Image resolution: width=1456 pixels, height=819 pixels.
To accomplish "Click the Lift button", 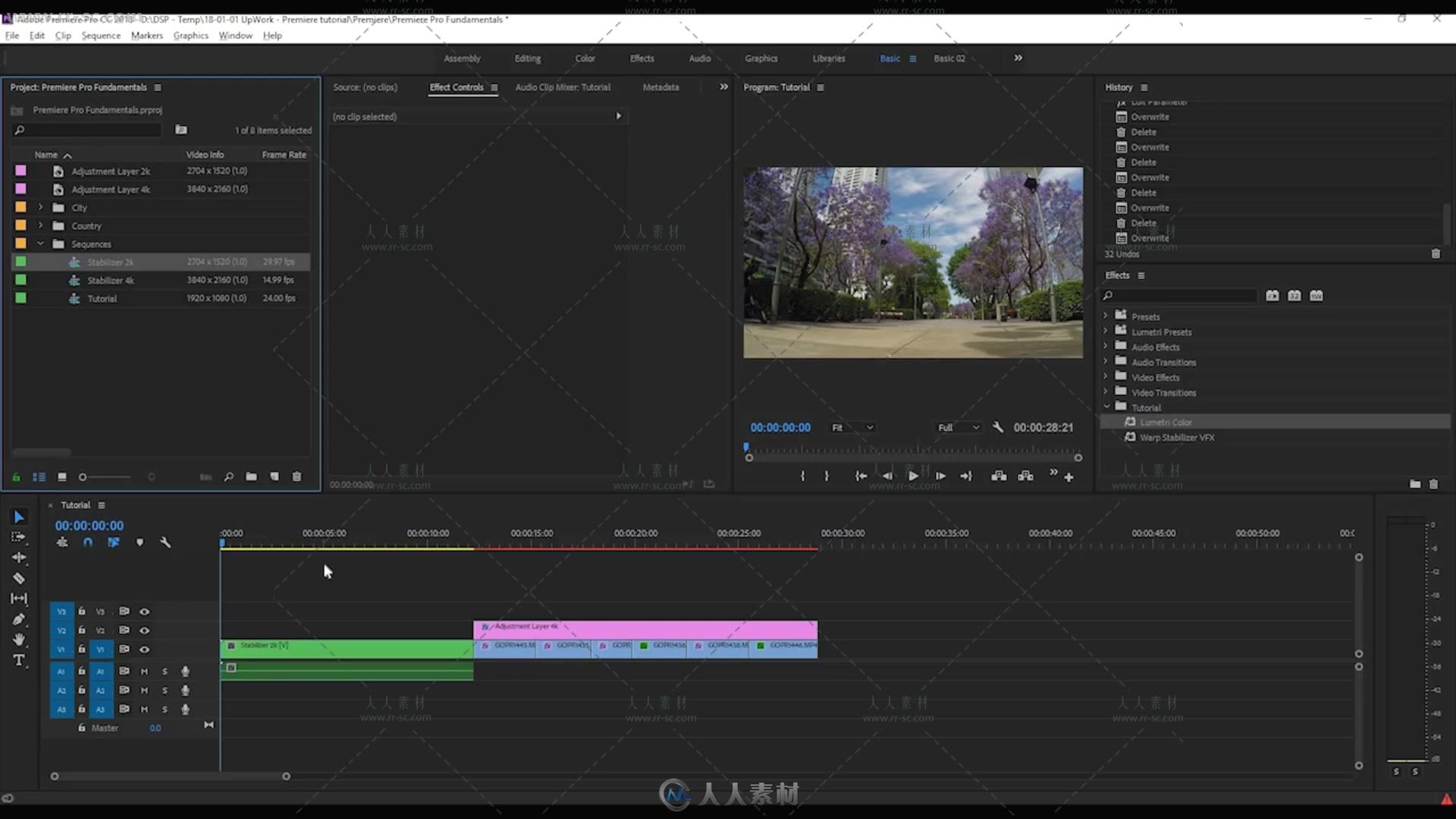I will pyautogui.click(x=999, y=476).
